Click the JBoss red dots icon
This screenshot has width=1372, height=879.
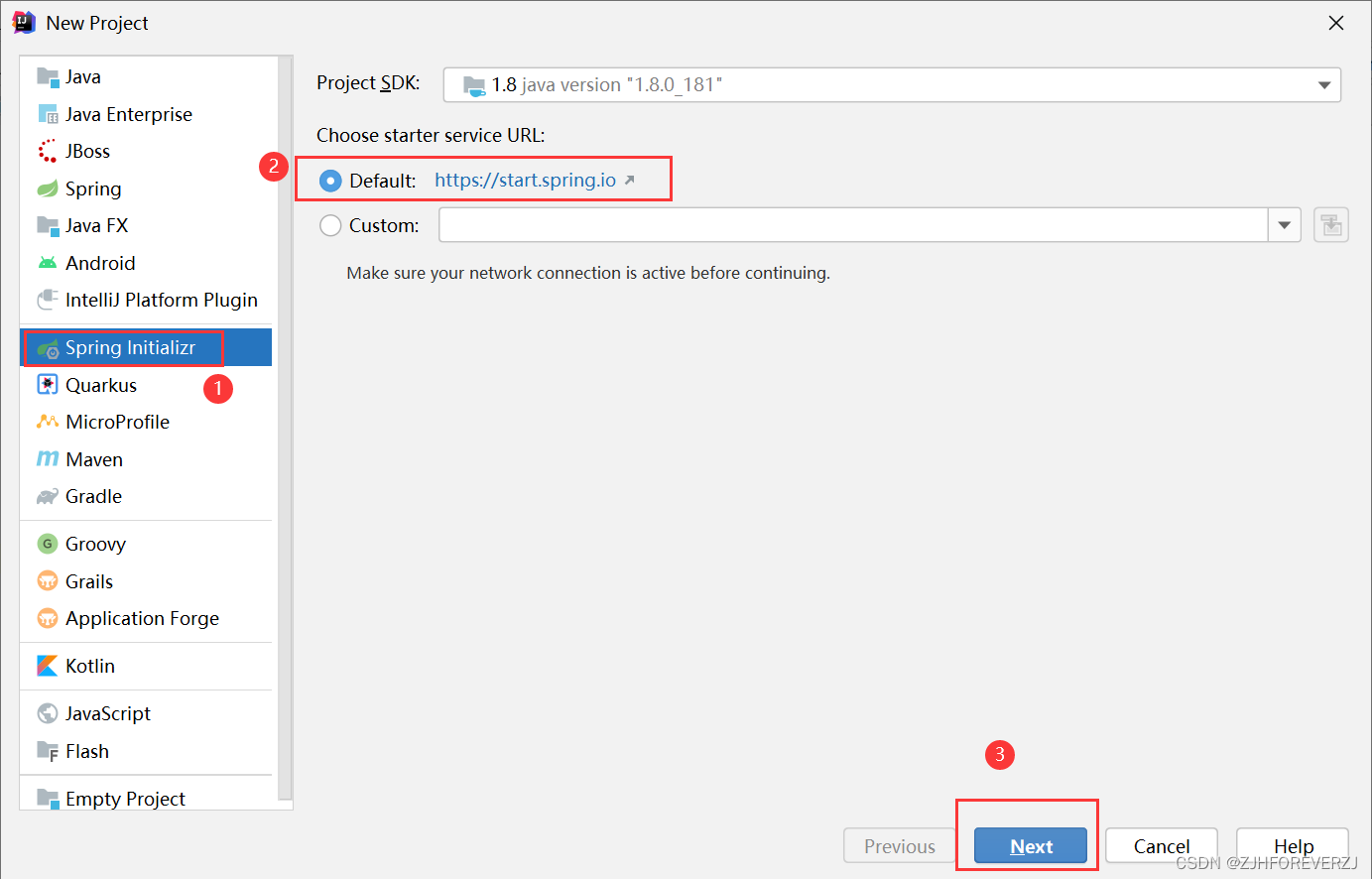coord(47,151)
